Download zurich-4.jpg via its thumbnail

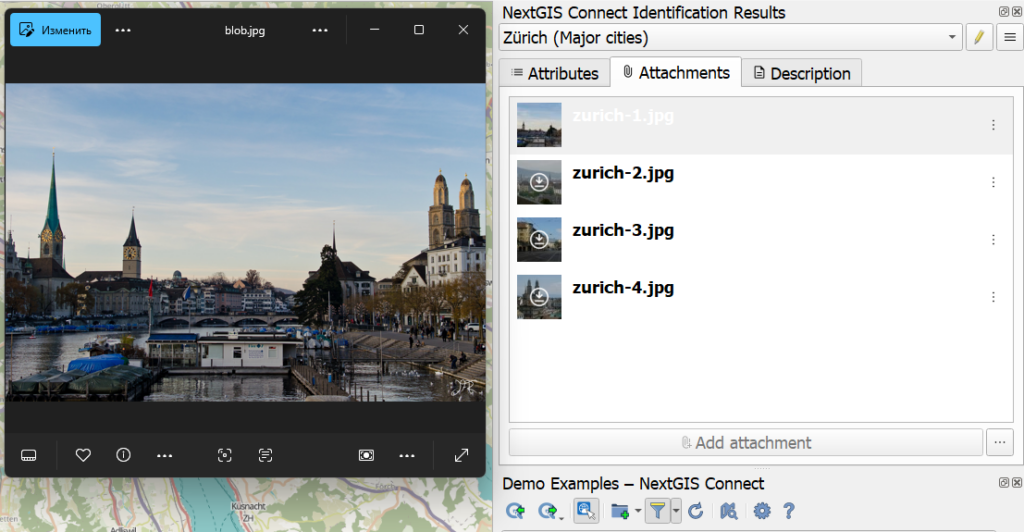coord(539,297)
